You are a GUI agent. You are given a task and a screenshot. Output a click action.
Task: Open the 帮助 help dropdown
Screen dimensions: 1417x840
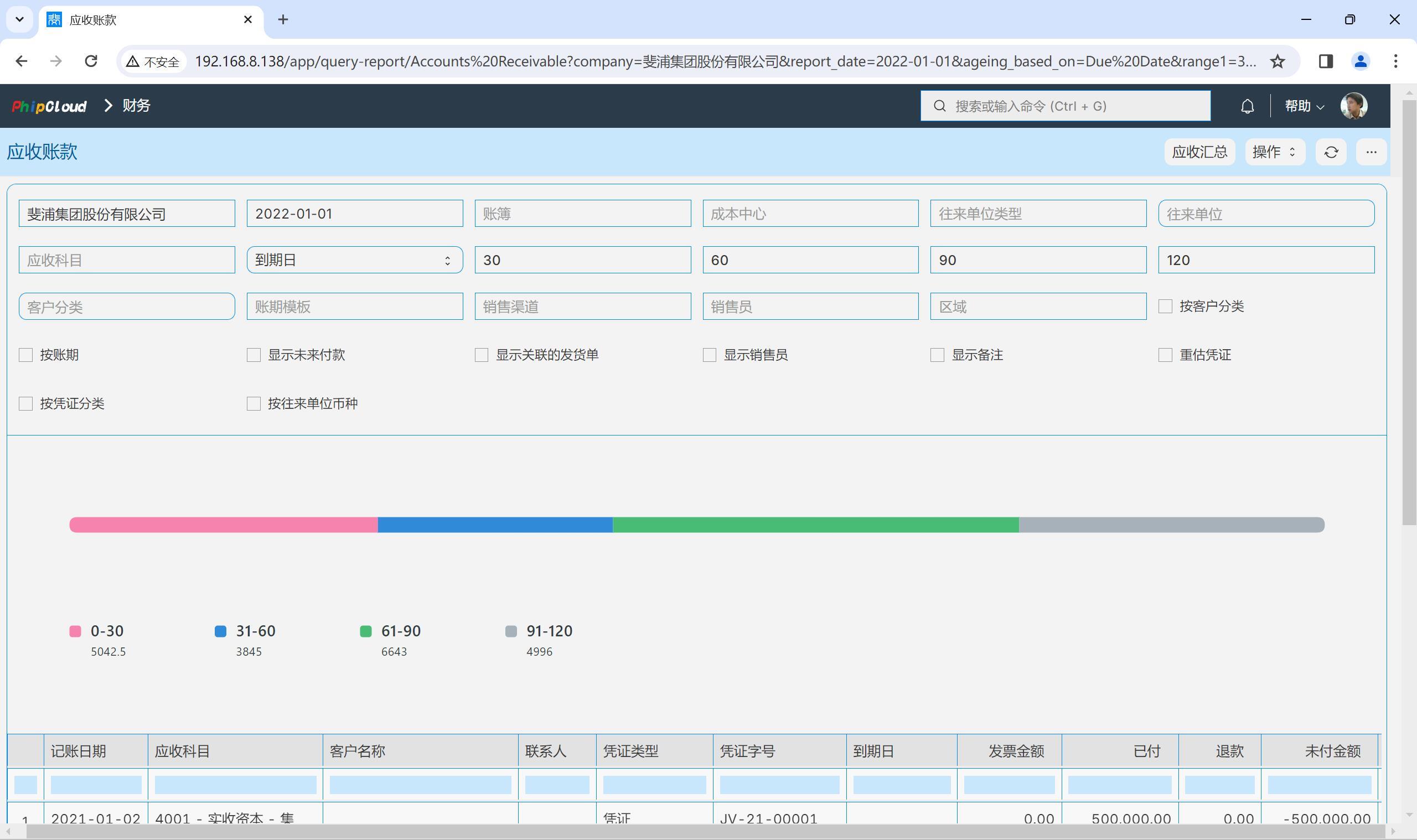pyautogui.click(x=1304, y=106)
